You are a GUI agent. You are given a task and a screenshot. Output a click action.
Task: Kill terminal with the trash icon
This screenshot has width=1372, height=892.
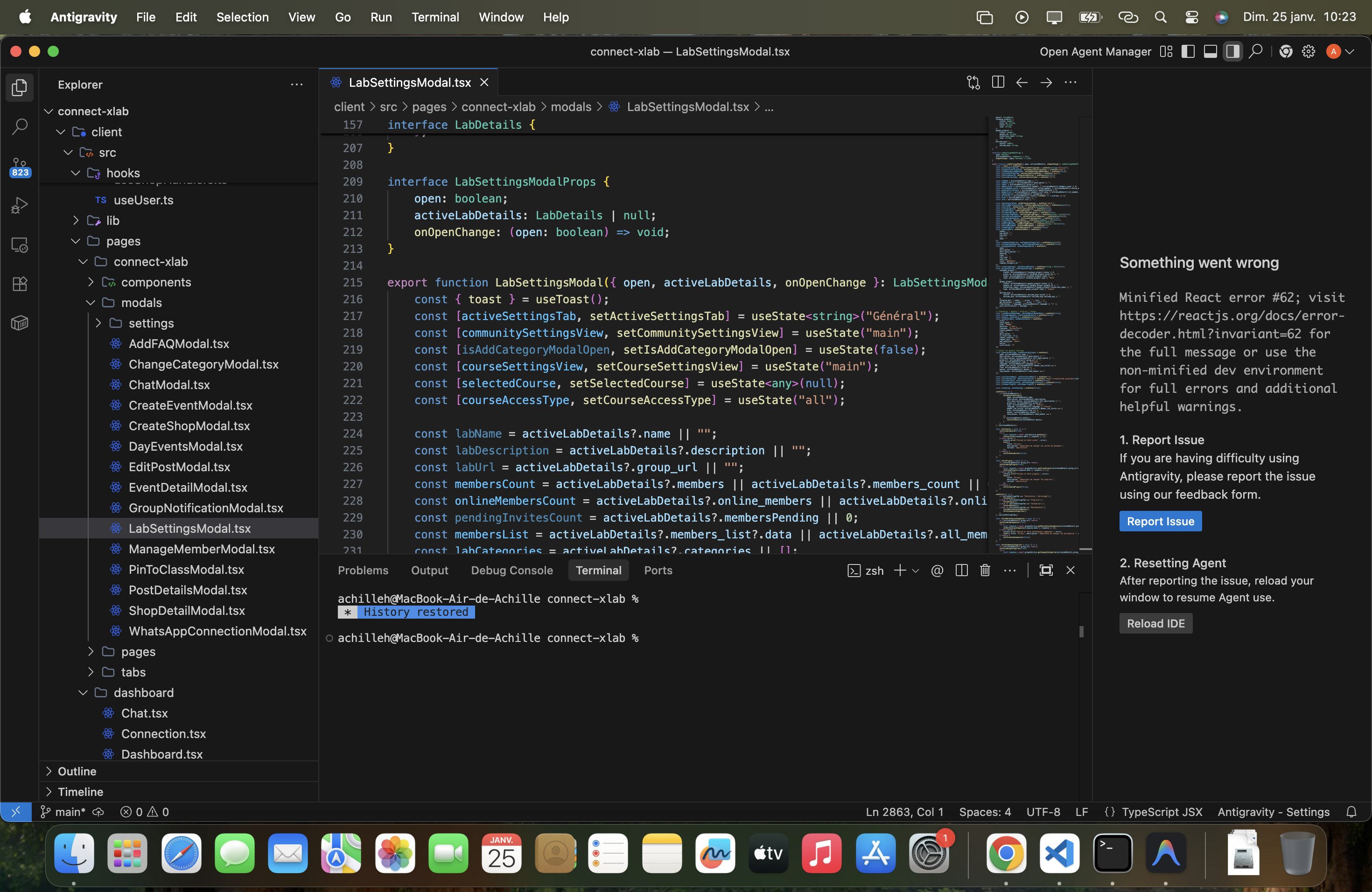click(x=985, y=570)
